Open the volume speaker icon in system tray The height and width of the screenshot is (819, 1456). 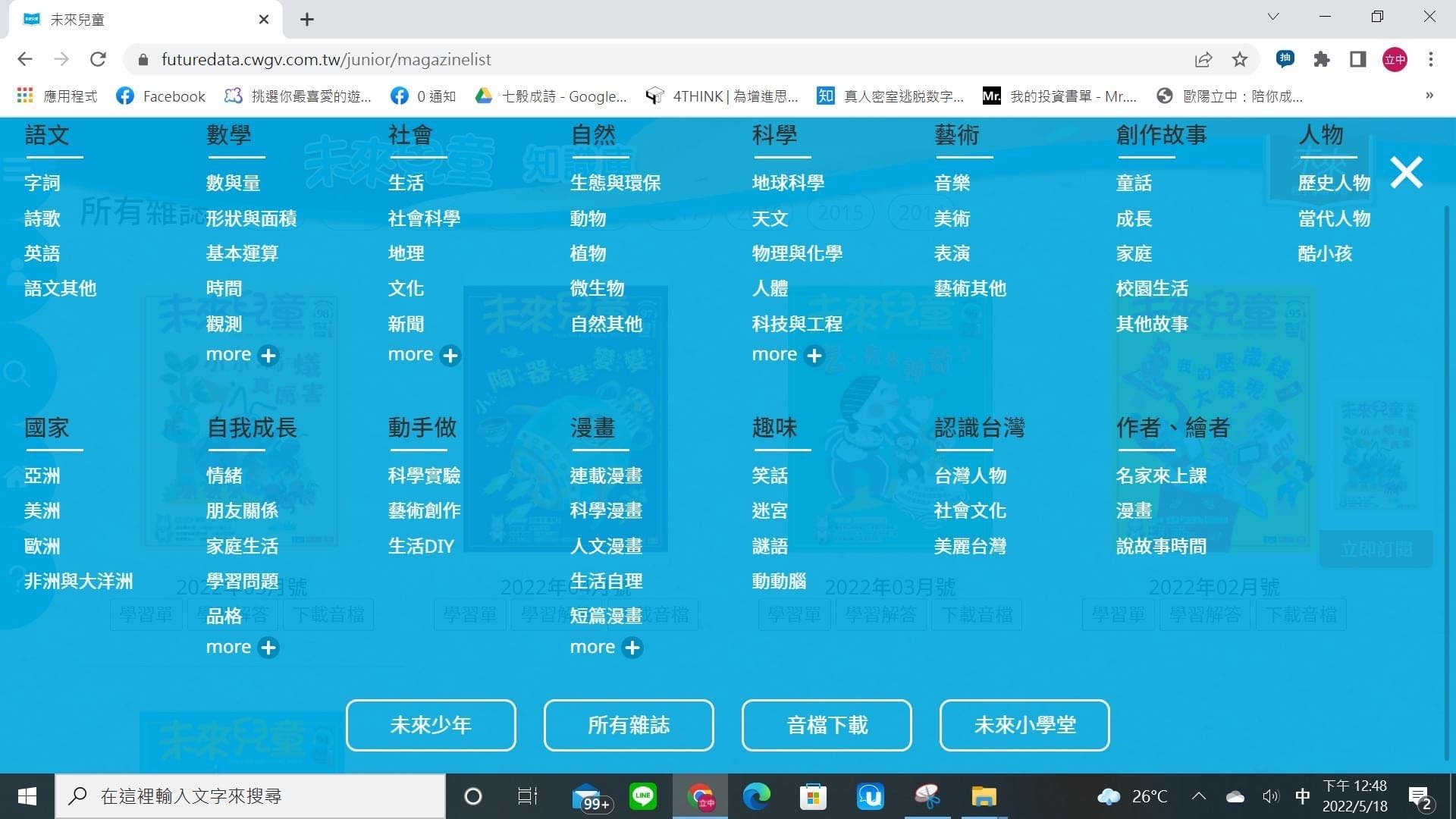pyautogui.click(x=1271, y=796)
